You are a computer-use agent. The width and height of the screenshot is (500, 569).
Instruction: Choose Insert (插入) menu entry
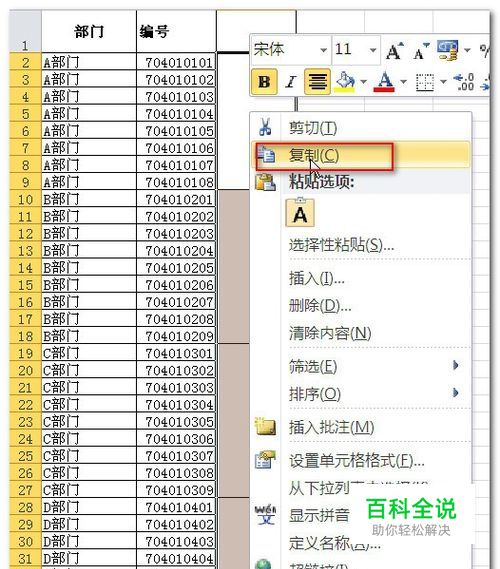[x=316, y=279]
